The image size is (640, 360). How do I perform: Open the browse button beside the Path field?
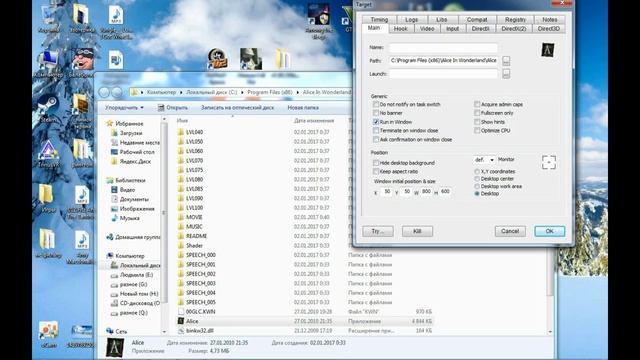coord(506,61)
